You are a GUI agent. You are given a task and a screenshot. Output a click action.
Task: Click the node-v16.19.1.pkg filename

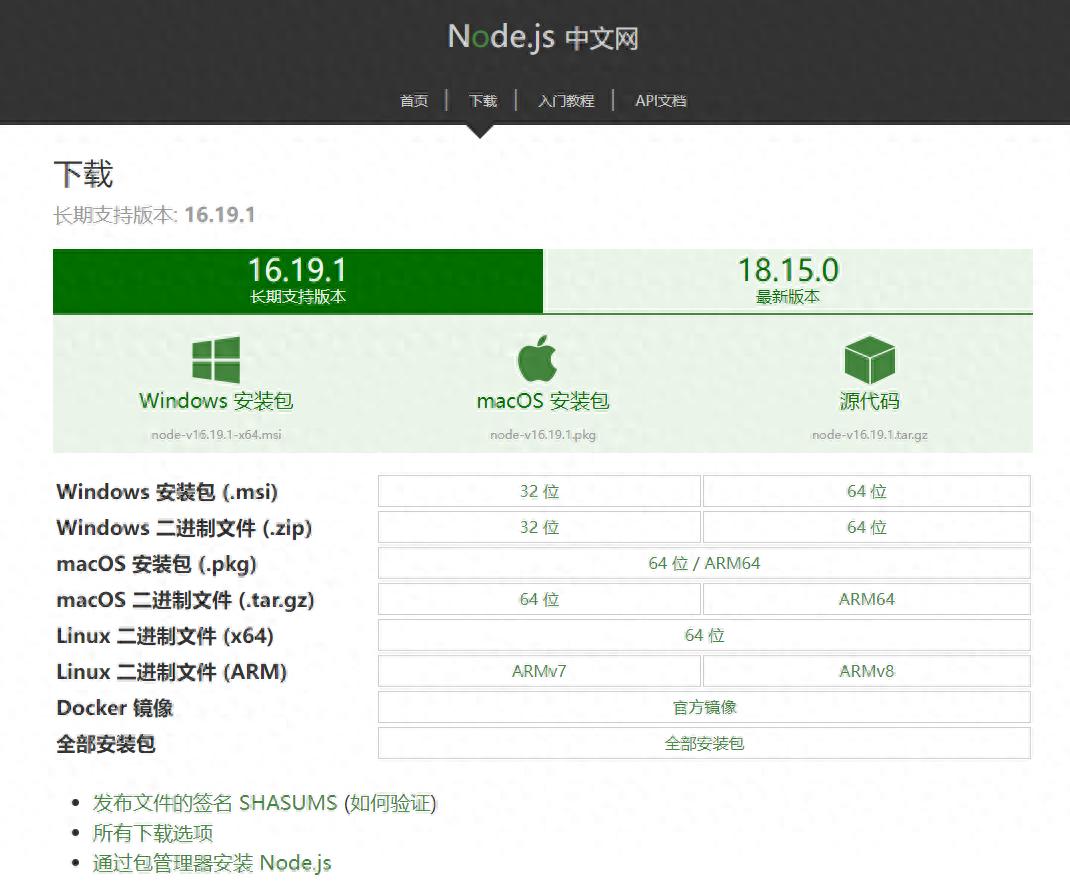click(x=543, y=435)
